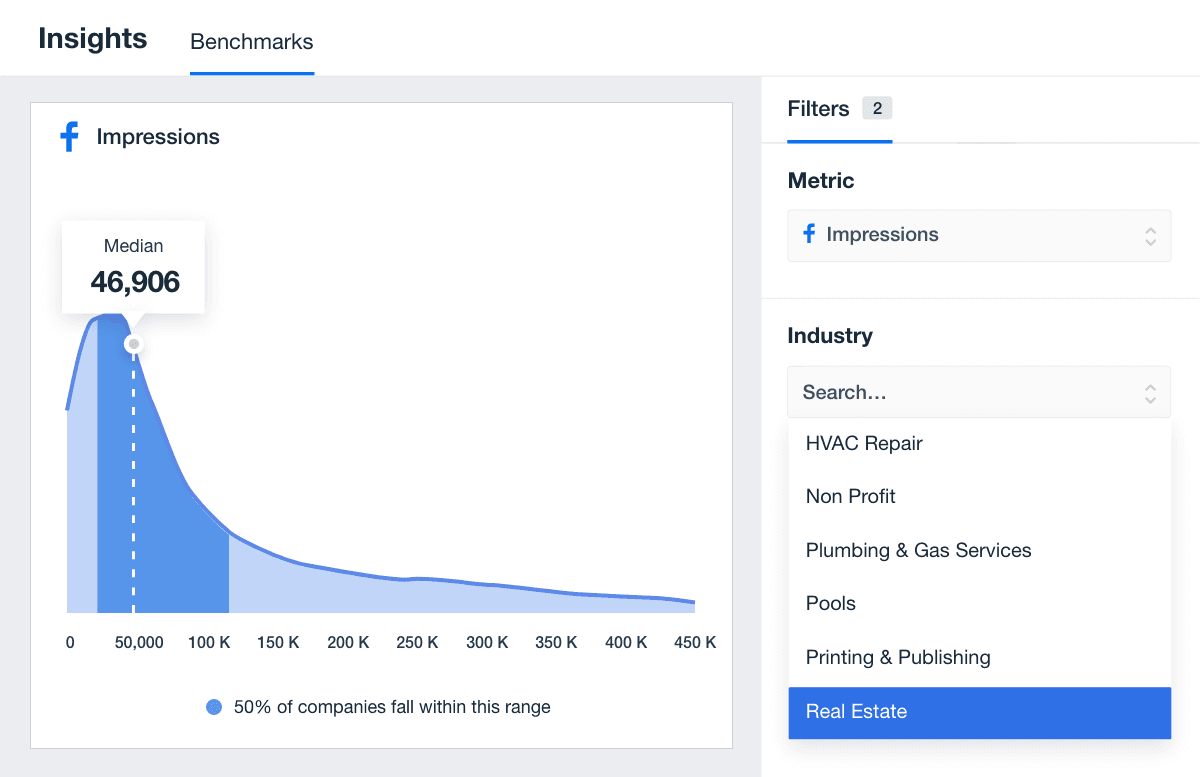Screen dimensions: 1200x777
Task: Open the Filters tab
Action: 818,109
